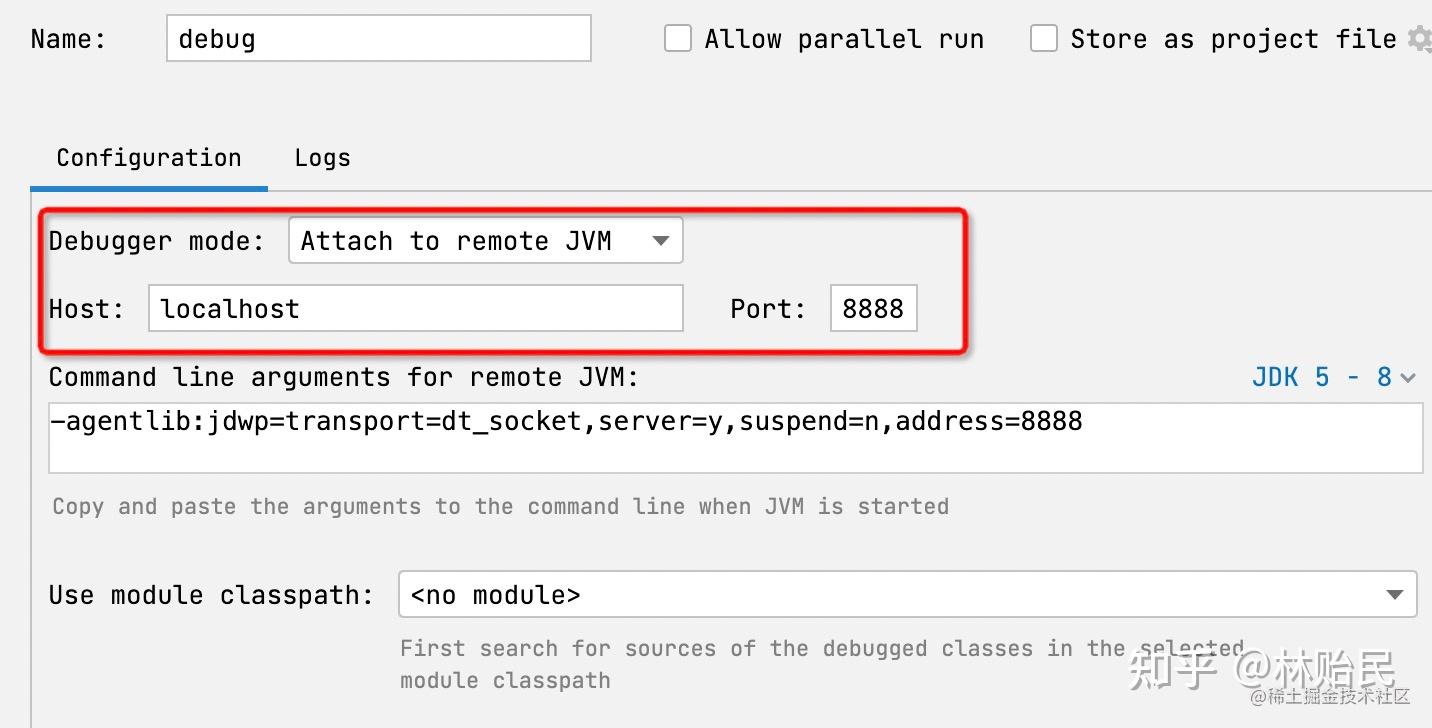Switch to the Configuration tab
This screenshot has height=728, width=1432.
[x=148, y=158]
